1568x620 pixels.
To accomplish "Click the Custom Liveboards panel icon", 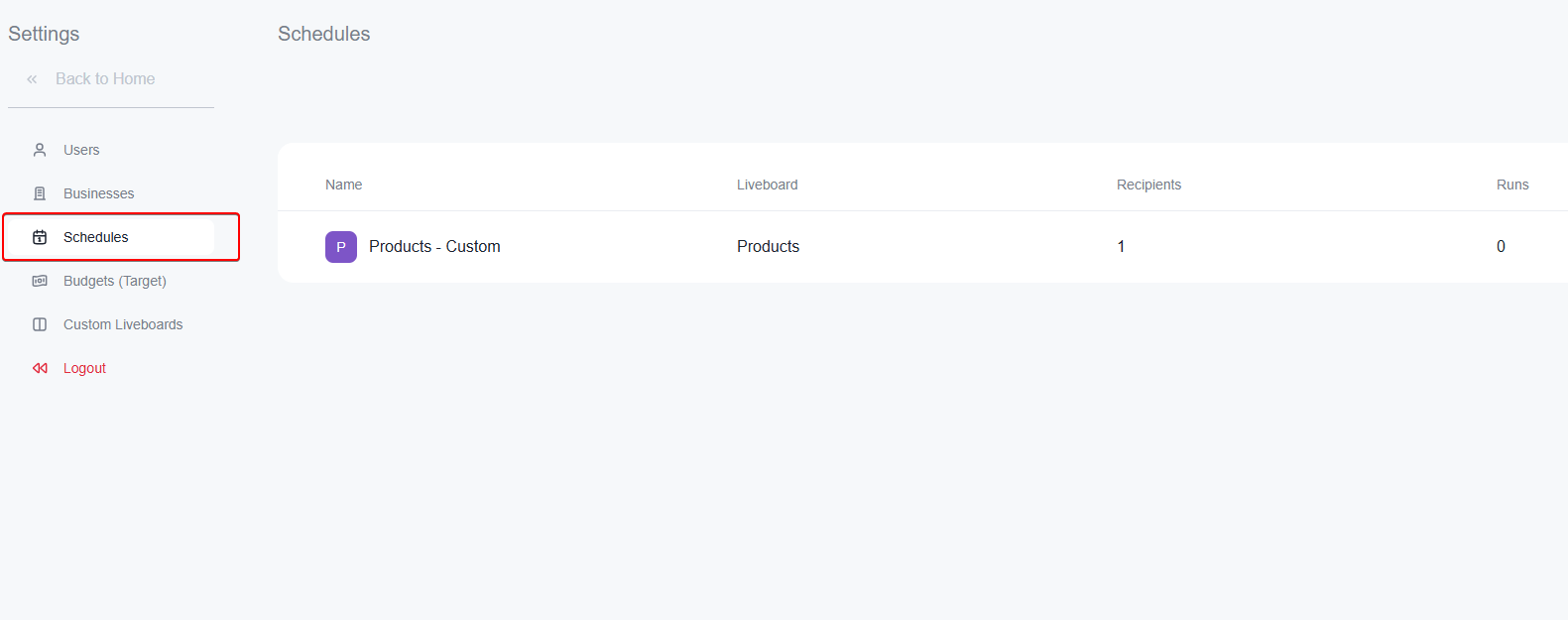I will pos(40,324).
